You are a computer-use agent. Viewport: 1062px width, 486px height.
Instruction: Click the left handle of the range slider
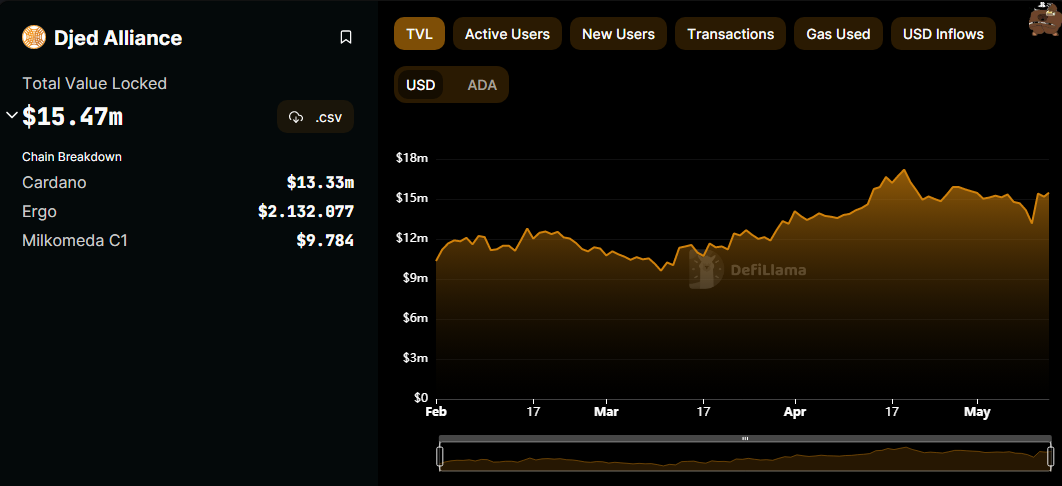[x=440, y=457]
